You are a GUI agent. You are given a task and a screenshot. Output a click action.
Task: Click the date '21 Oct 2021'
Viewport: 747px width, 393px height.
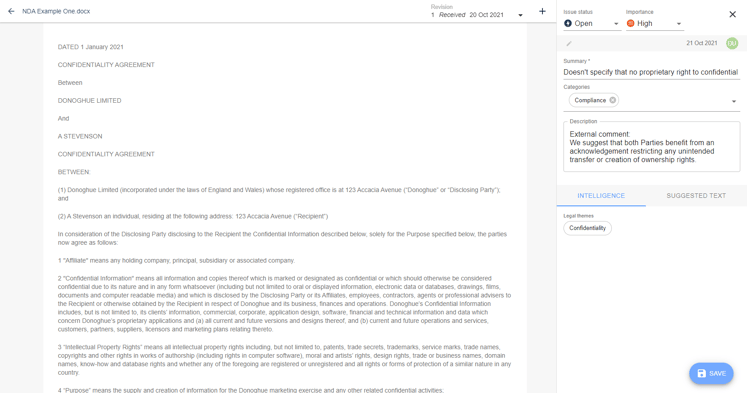(x=702, y=43)
